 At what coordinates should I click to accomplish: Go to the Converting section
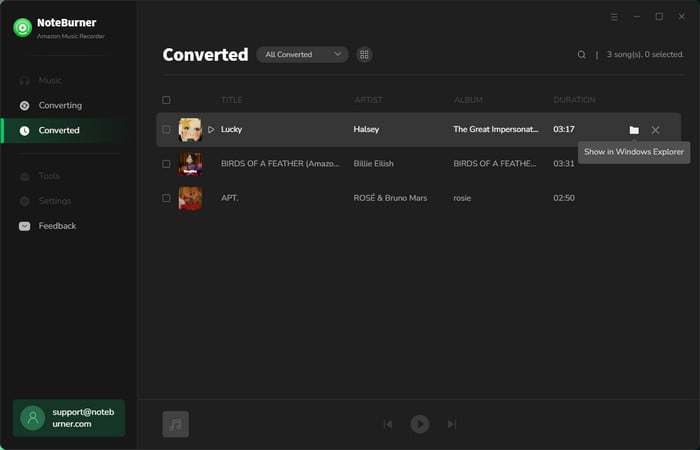pyautogui.click(x=60, y=105)
